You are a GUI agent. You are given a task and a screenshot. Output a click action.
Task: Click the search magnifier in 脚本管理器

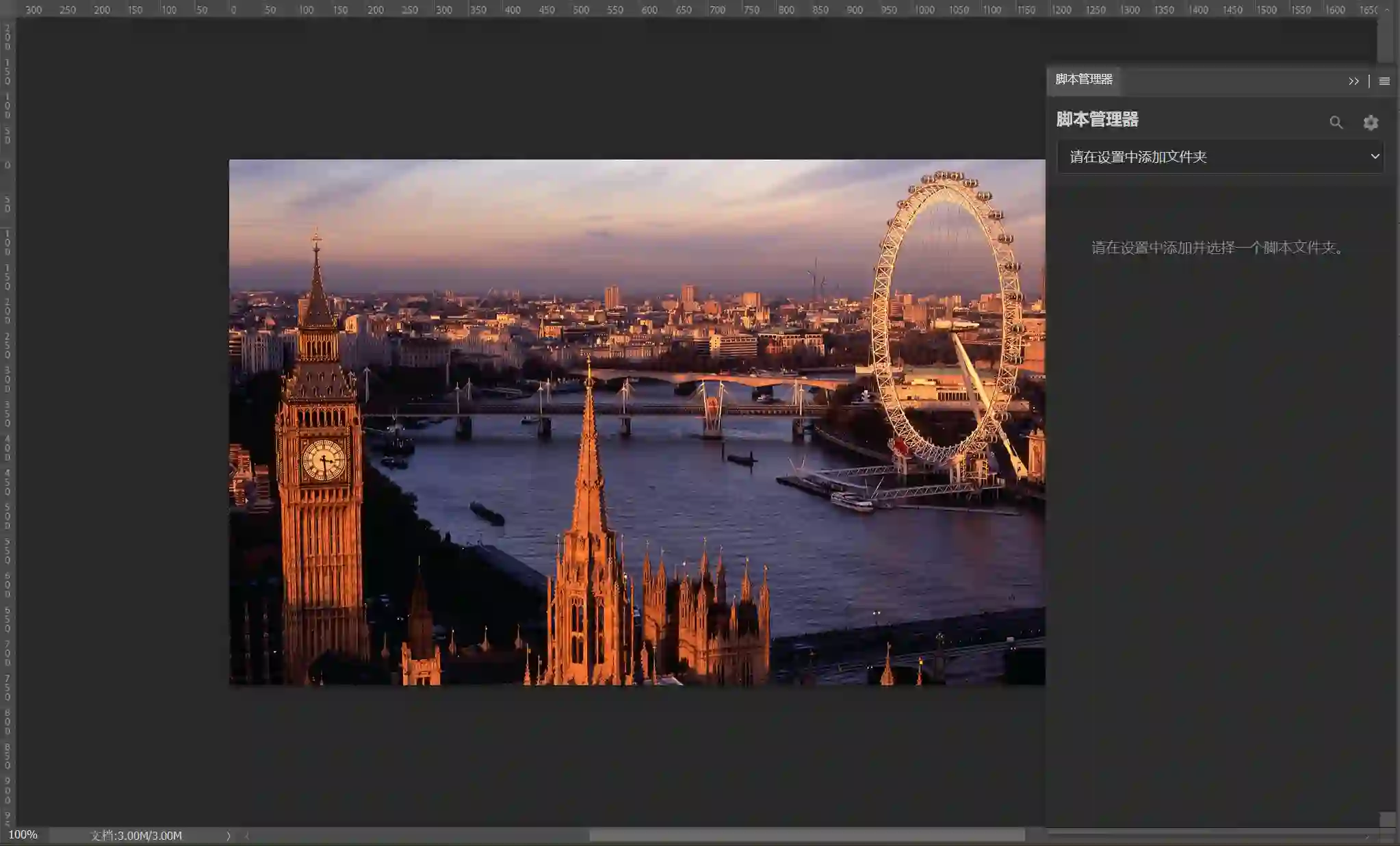point(1336,123)
